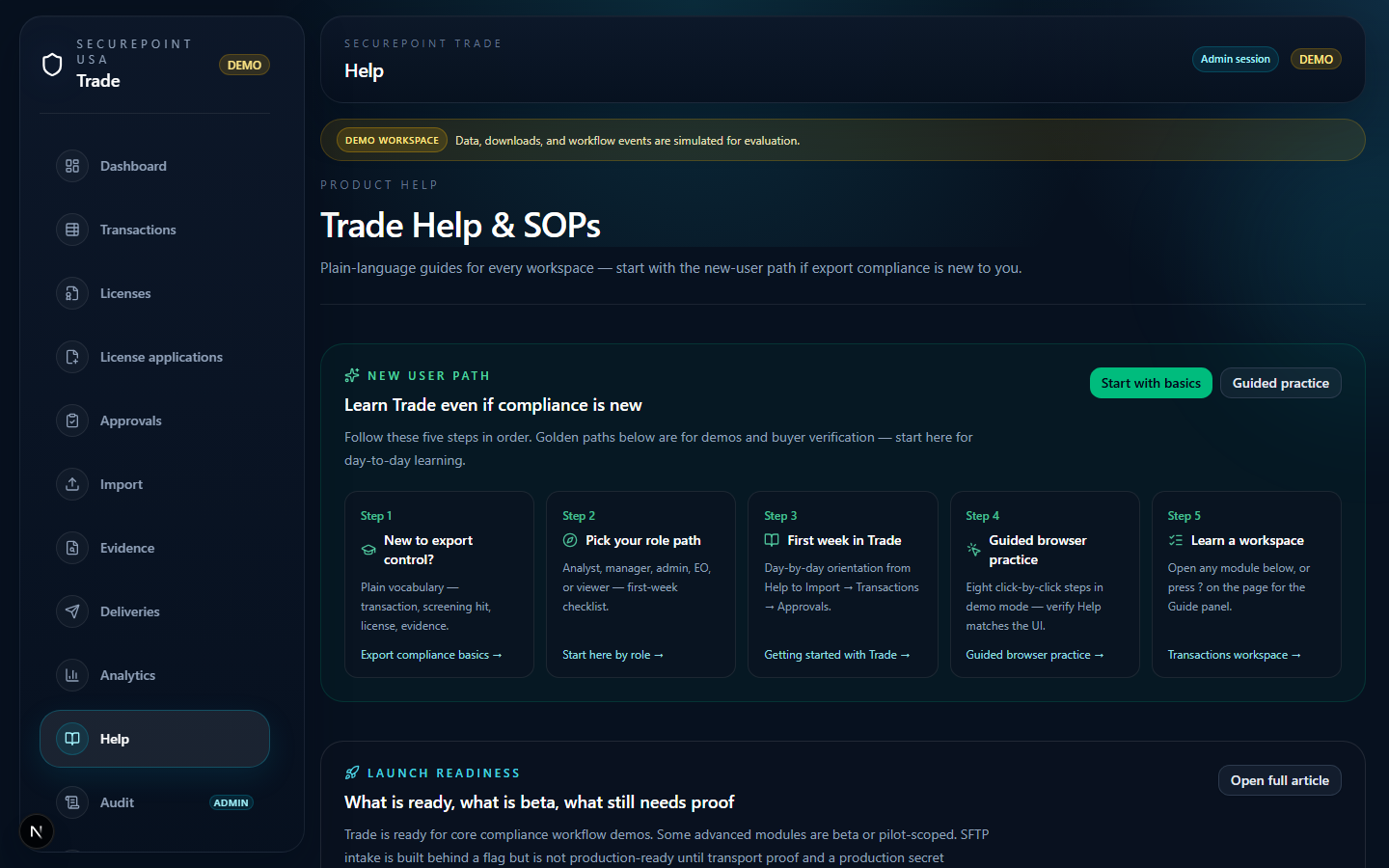Screen dimensions: 1389x868
Task: Click the 'New to export control?' card title
Action: coord(428,550)
